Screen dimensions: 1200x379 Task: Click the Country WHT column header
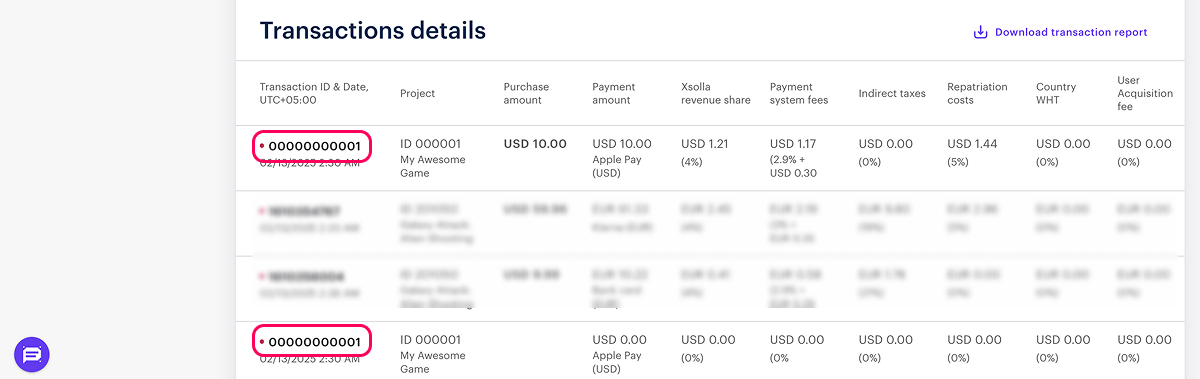point(1056,93)
